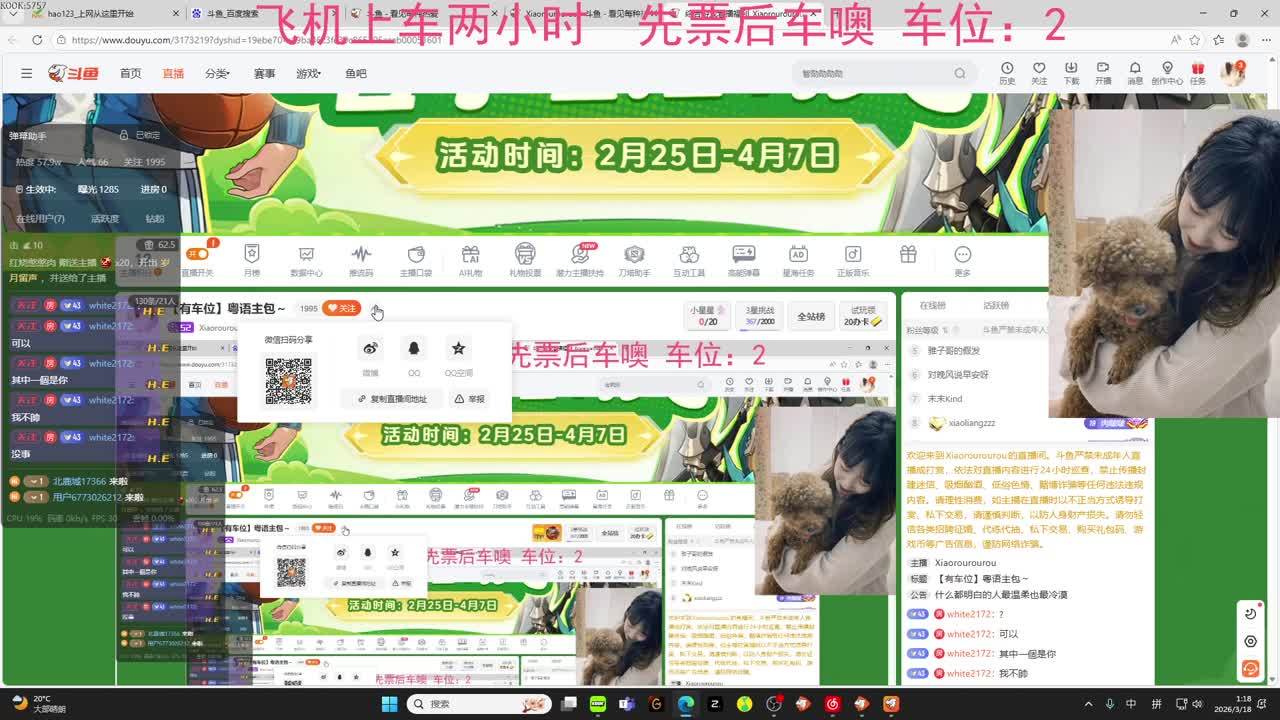Open 鱼吧 in the navigation bar
Viewport: 1280px width, 720px height.
(356, 73)
